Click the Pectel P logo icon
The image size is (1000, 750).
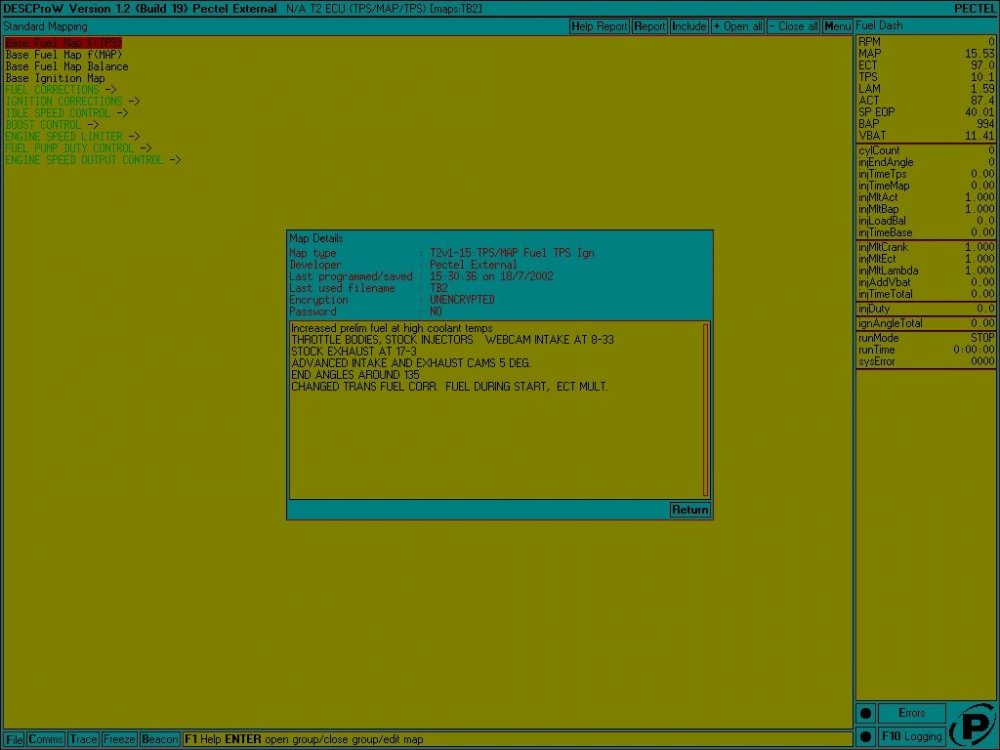coord(972,725)
